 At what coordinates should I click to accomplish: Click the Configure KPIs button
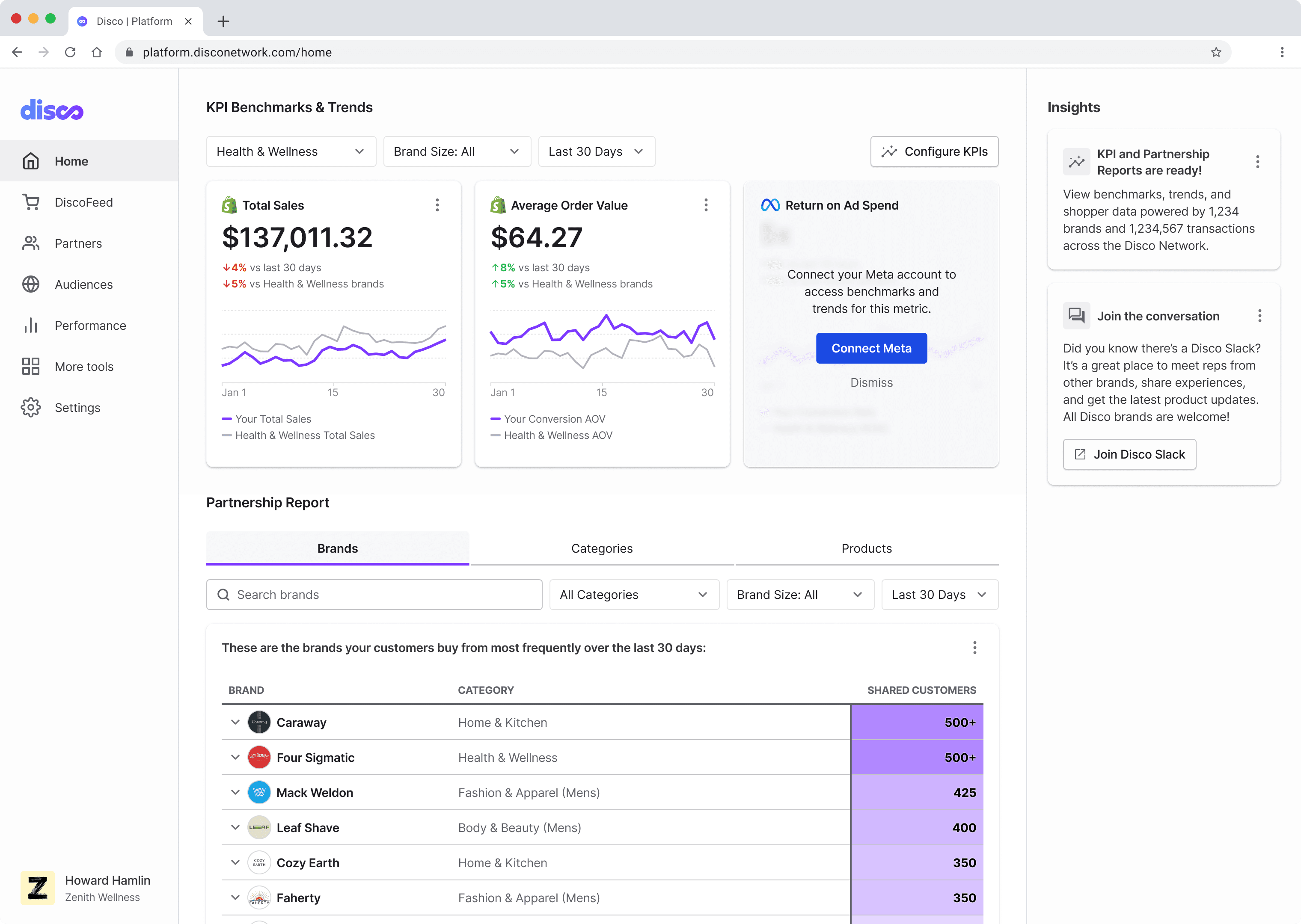(x=935, y=151)
